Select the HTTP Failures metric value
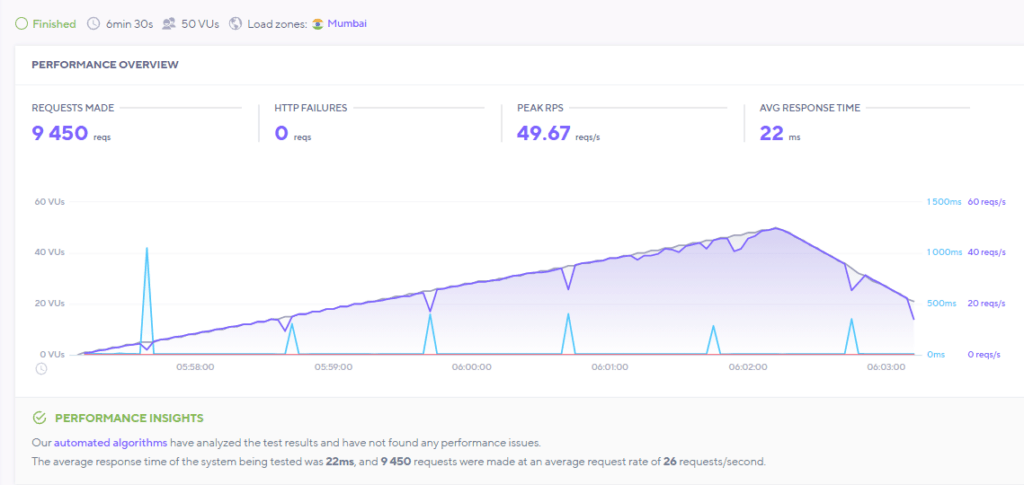The width and height of the screenshot is (1024, 485). pos(281,133)
